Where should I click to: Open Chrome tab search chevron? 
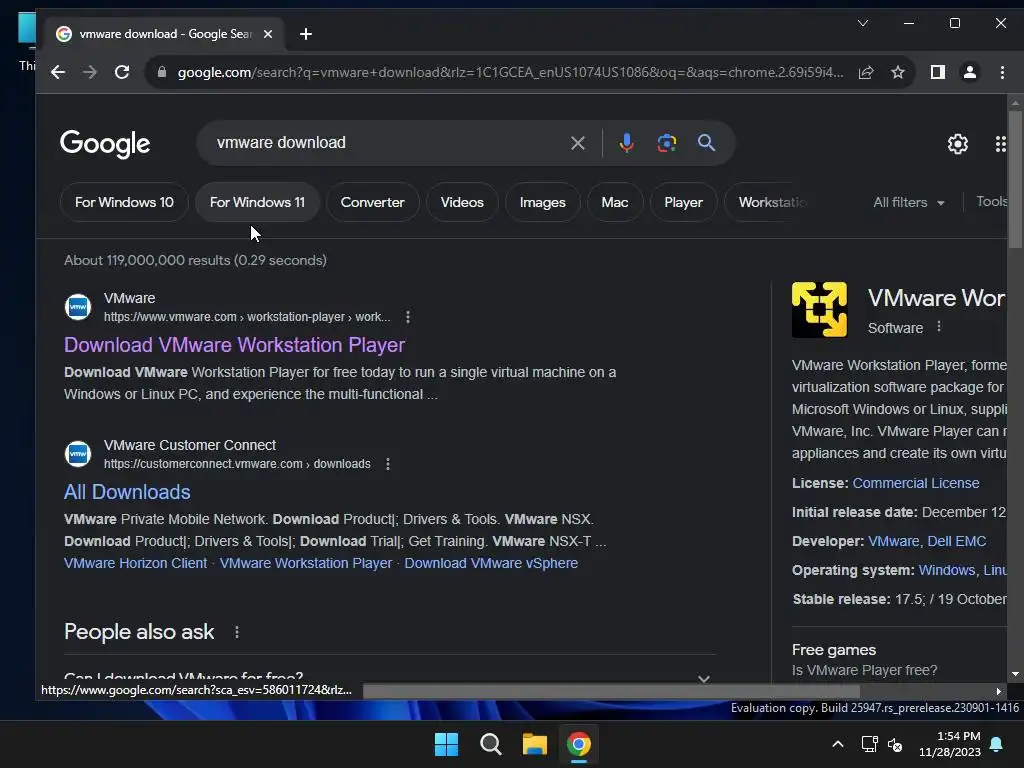point(863,24)
